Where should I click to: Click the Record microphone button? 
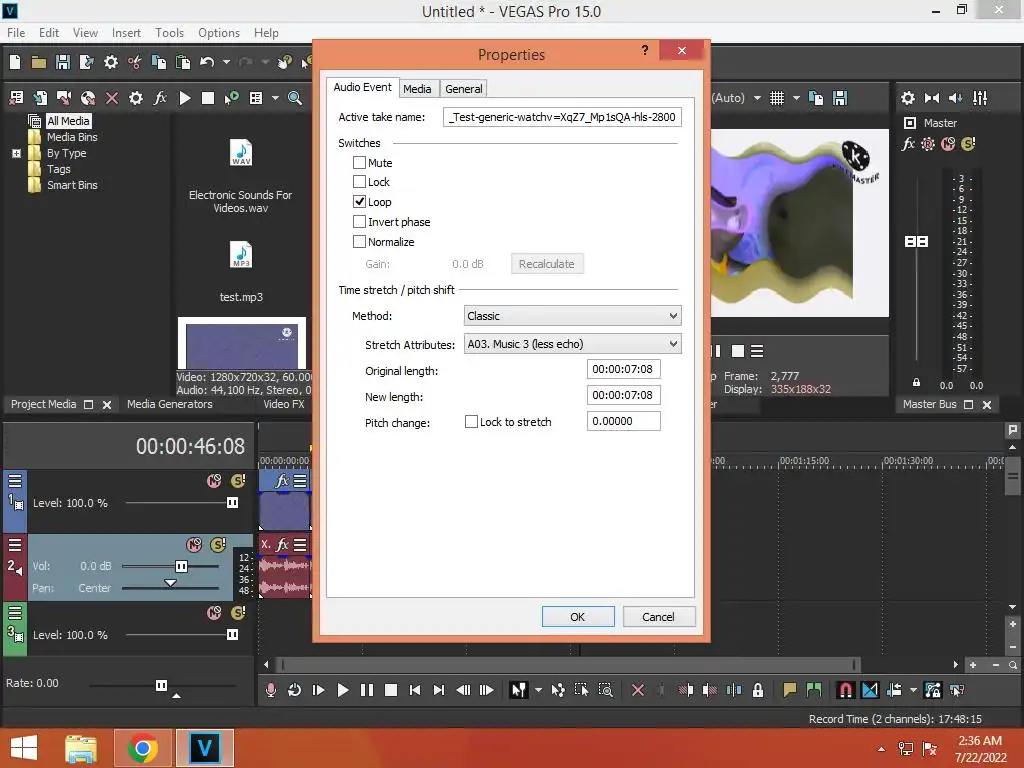270,690
